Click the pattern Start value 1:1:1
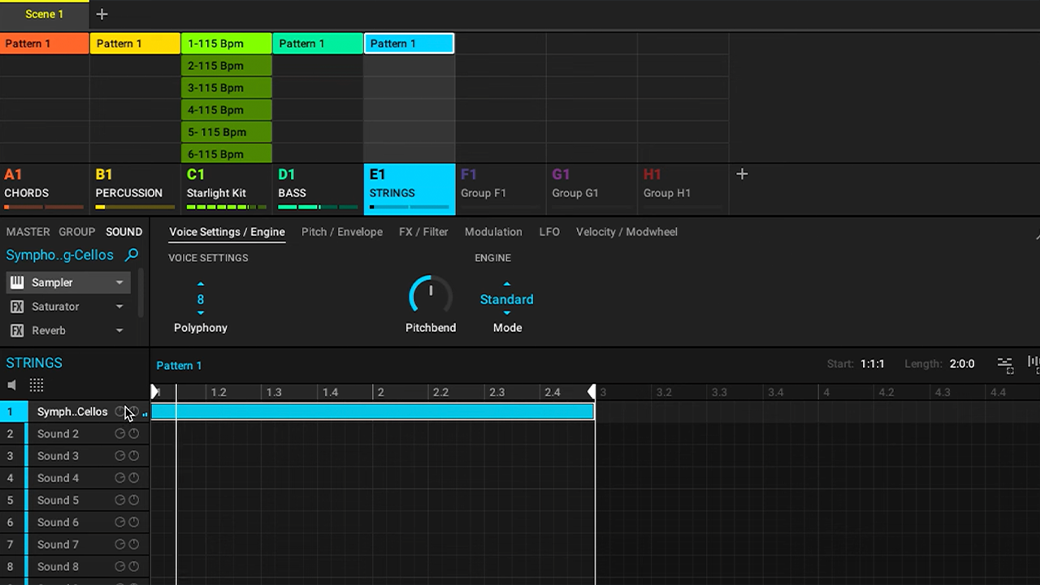This screenshot has height=585, width=1040. [872, 364]
